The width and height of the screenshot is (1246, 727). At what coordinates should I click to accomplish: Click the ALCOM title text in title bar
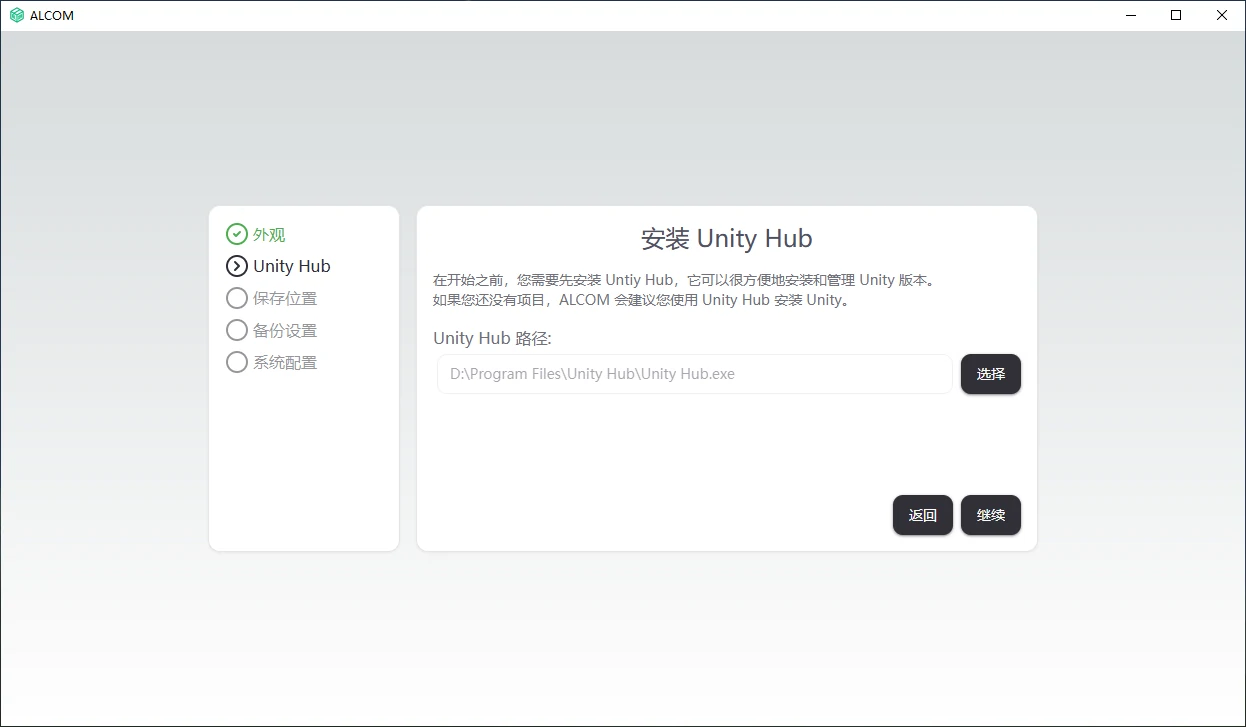tap(52, 14)
